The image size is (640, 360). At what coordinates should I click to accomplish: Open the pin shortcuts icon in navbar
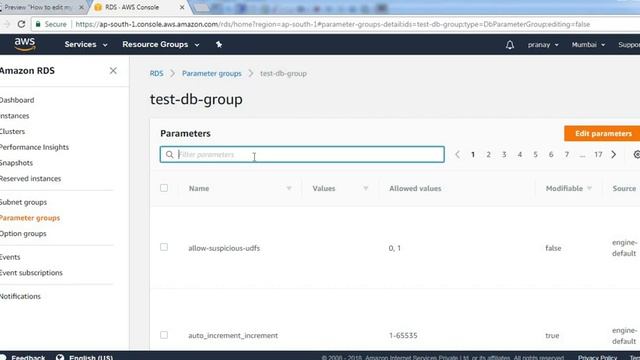(219, 44)
